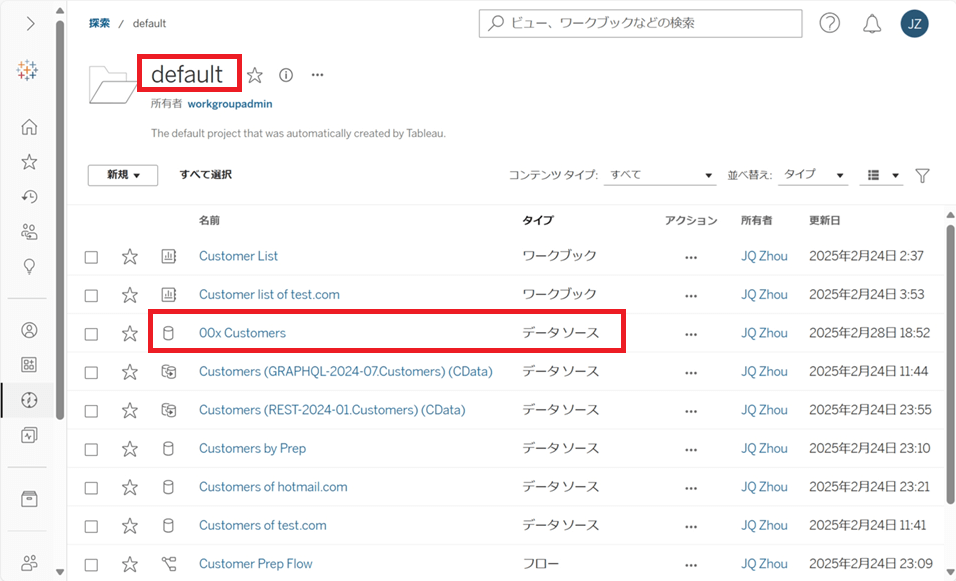Open the actions menu for Customers by Prep
This screenshot has width=956, height=581.
click(x=691, y=448)
